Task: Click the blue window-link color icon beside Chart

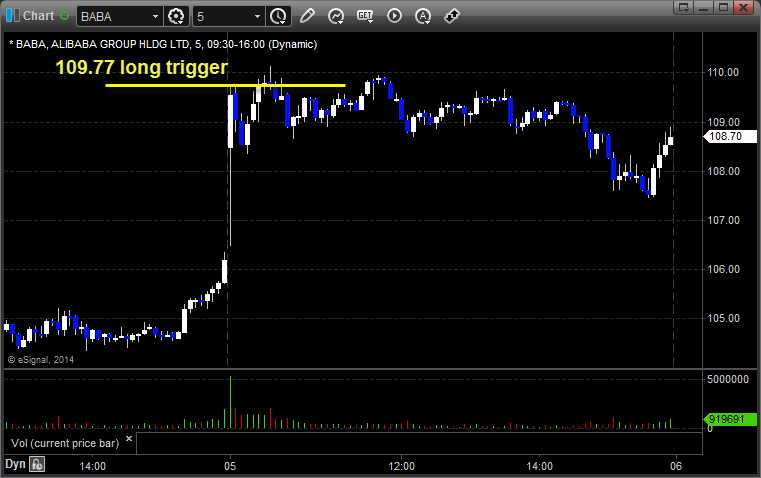Action: pyautogui.click(x=13, y=16)
